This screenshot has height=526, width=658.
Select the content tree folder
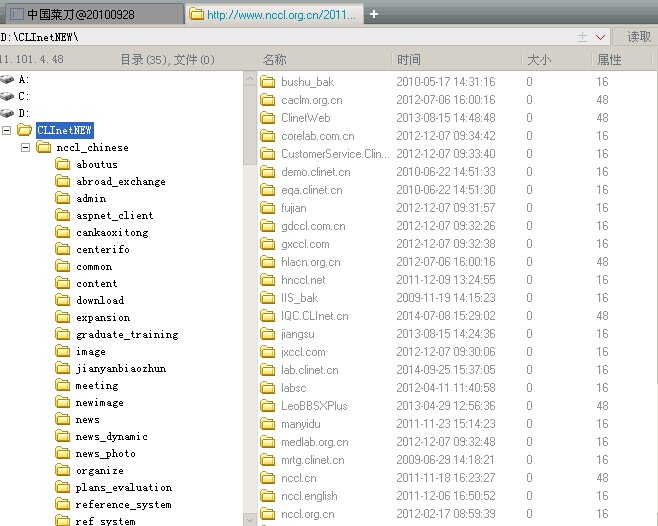point(97,283)
